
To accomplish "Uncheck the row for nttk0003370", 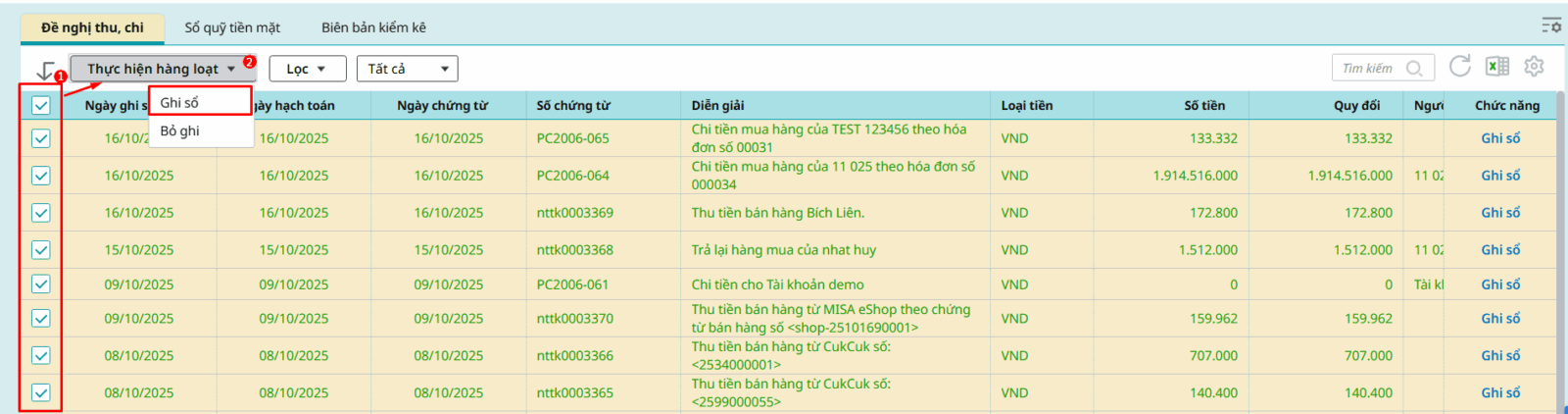I will coord(41,319).
